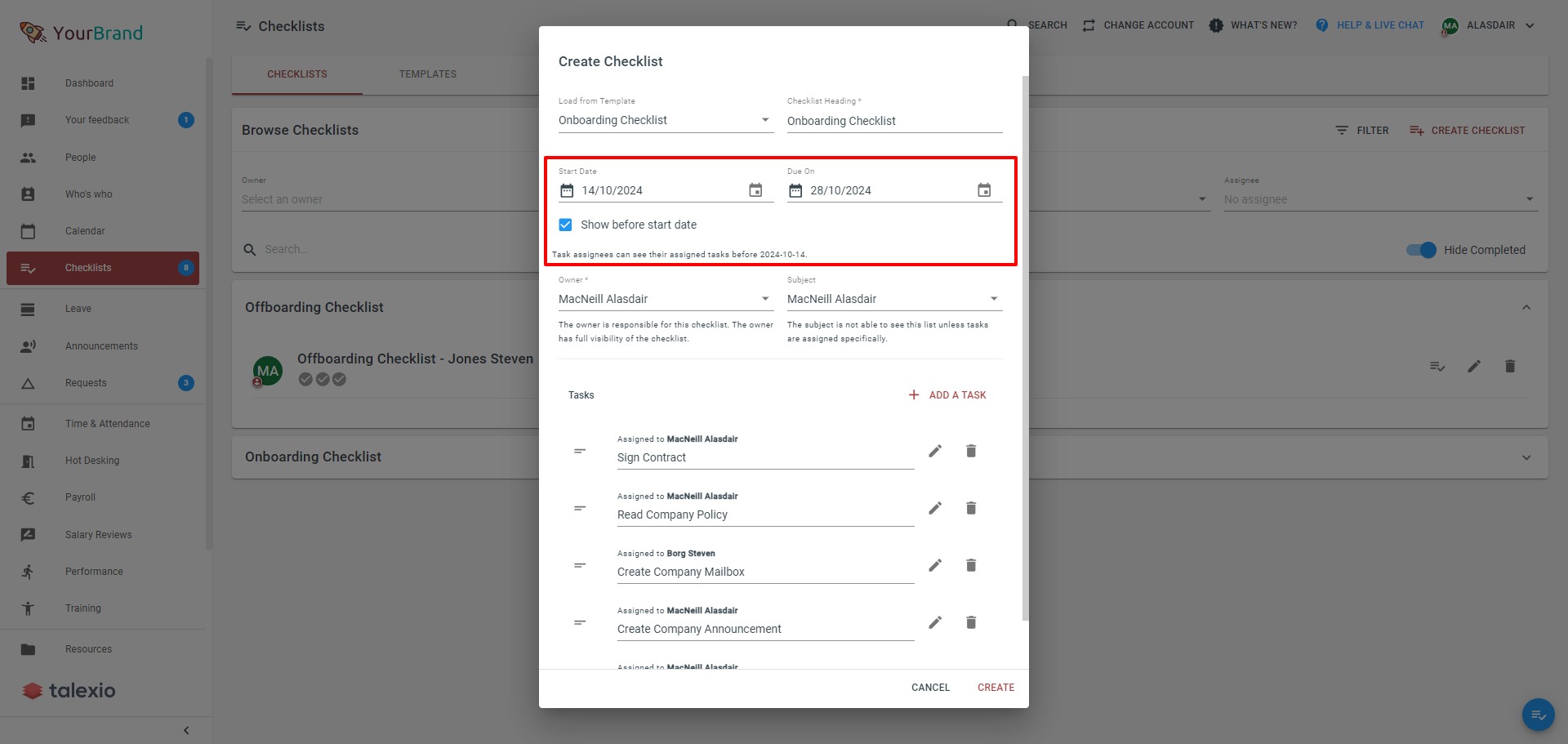The image size is (1568, 744).
Task: Mark first Offboarding task complete
Action: [305, 379]
